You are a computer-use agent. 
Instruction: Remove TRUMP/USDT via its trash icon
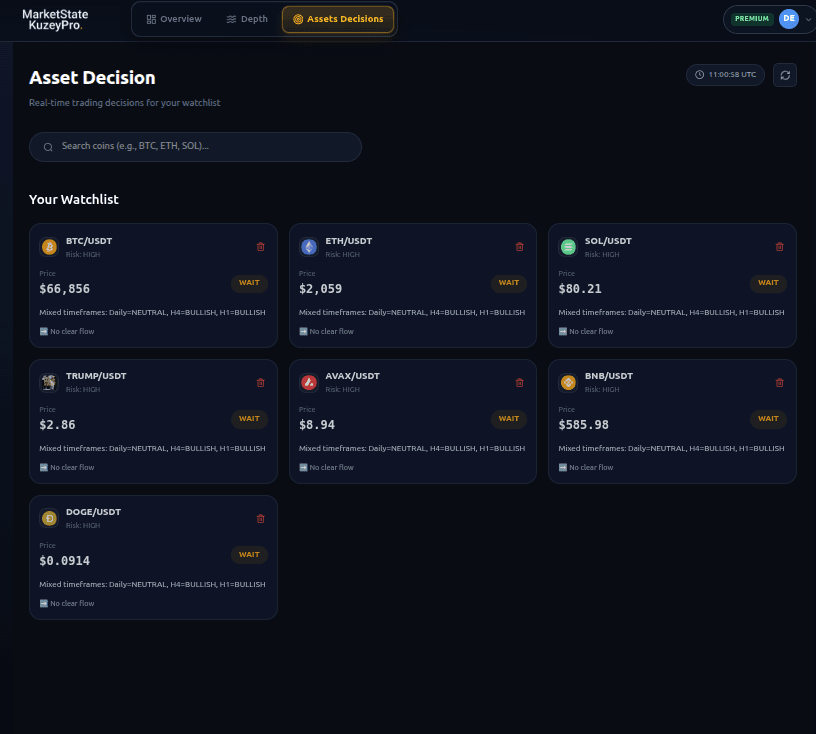(260, 382)
